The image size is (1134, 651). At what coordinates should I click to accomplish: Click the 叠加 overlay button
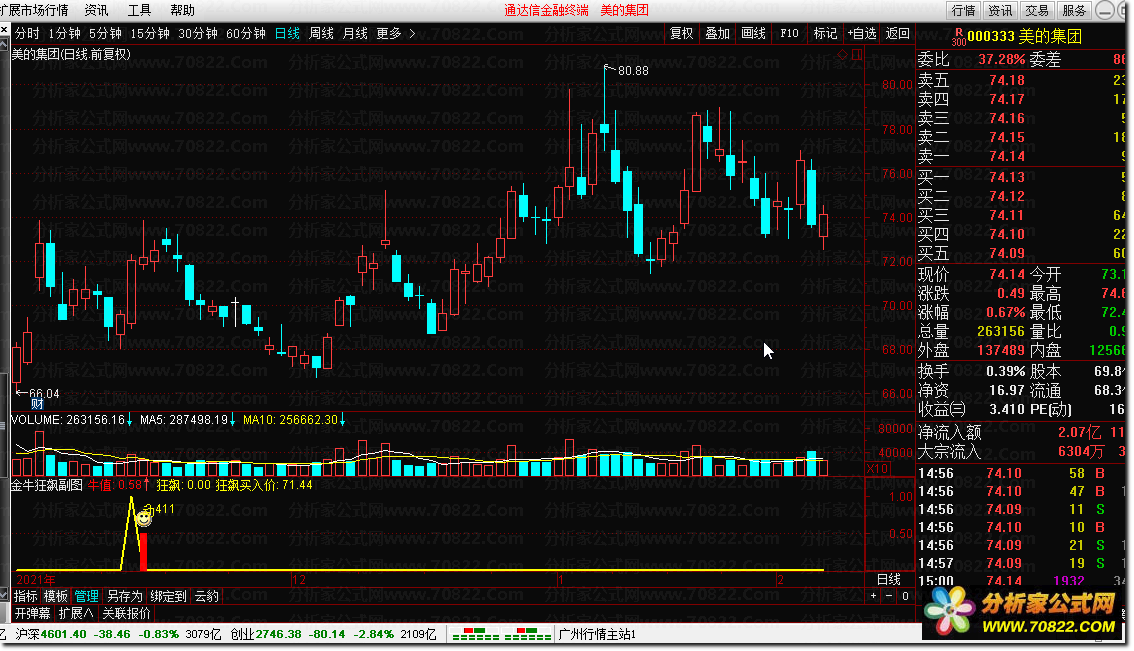pyautogui.click(x=717, y=33)
